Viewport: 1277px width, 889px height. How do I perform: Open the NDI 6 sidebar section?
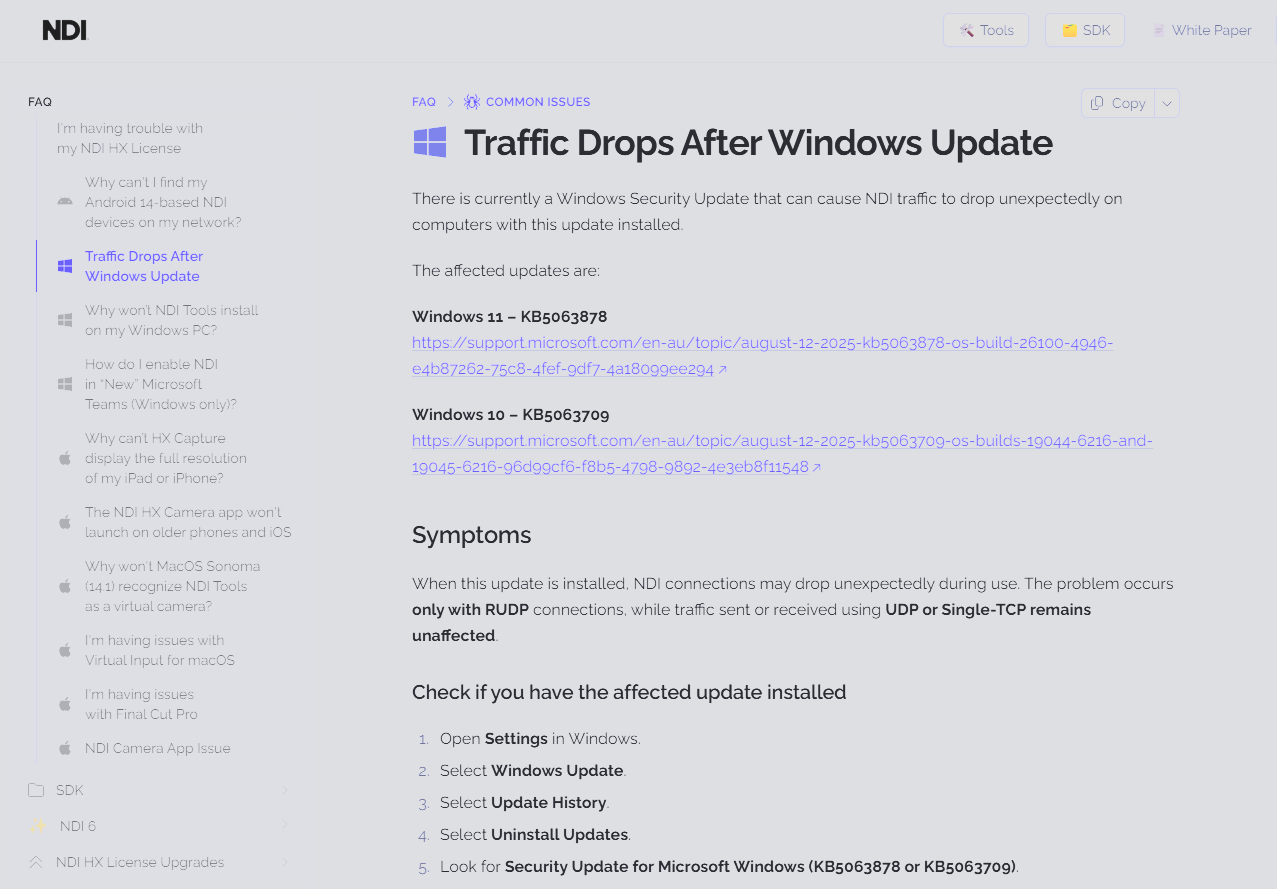pos(160,826)
